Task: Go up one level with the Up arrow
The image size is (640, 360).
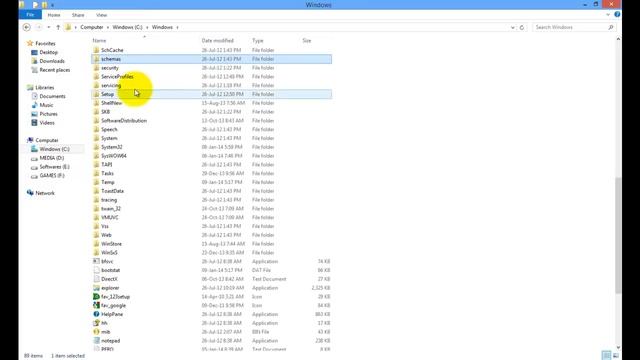Action: coord(58,27)
